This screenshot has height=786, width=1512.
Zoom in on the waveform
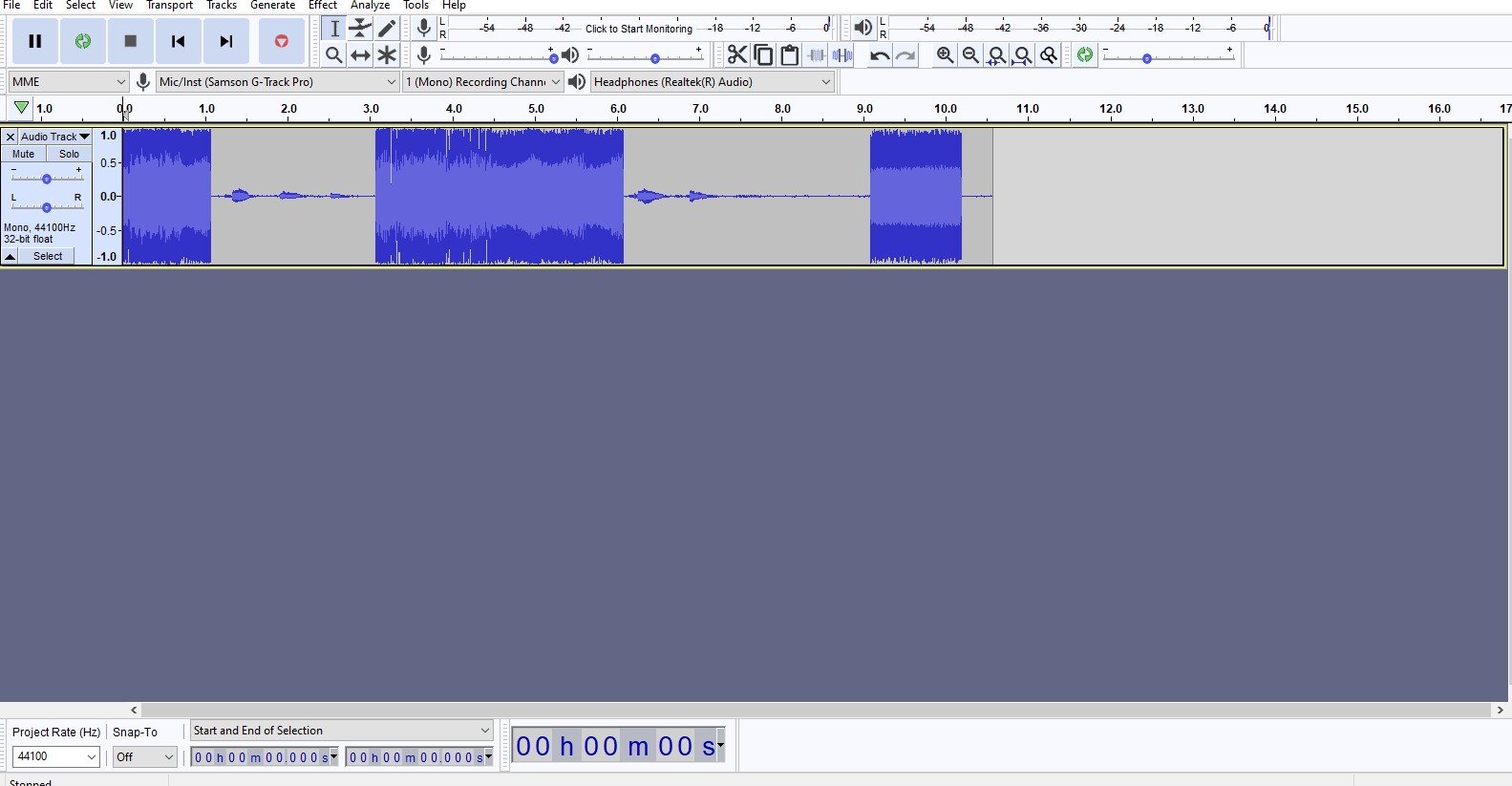[x=945, y=55]
